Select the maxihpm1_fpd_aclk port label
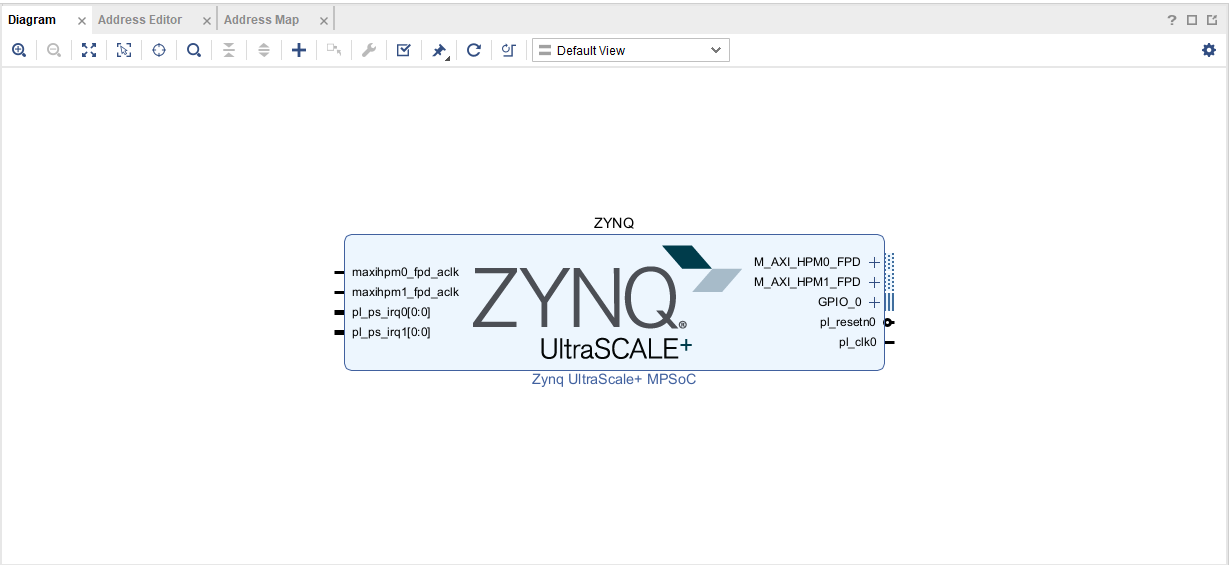 (x=405, y=292)
